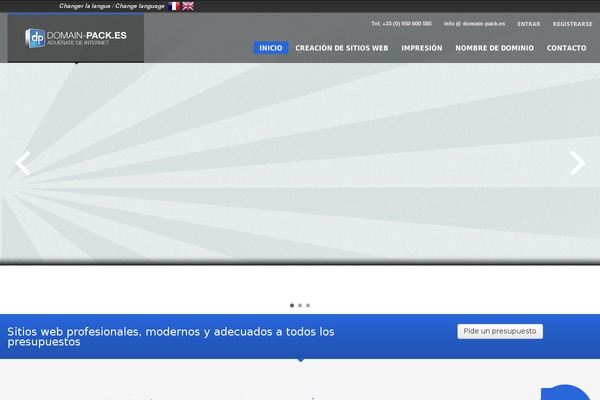Click the Pide un presupuesto button
Viewport: 600px width, 400px height.
[x=500, y=331]
